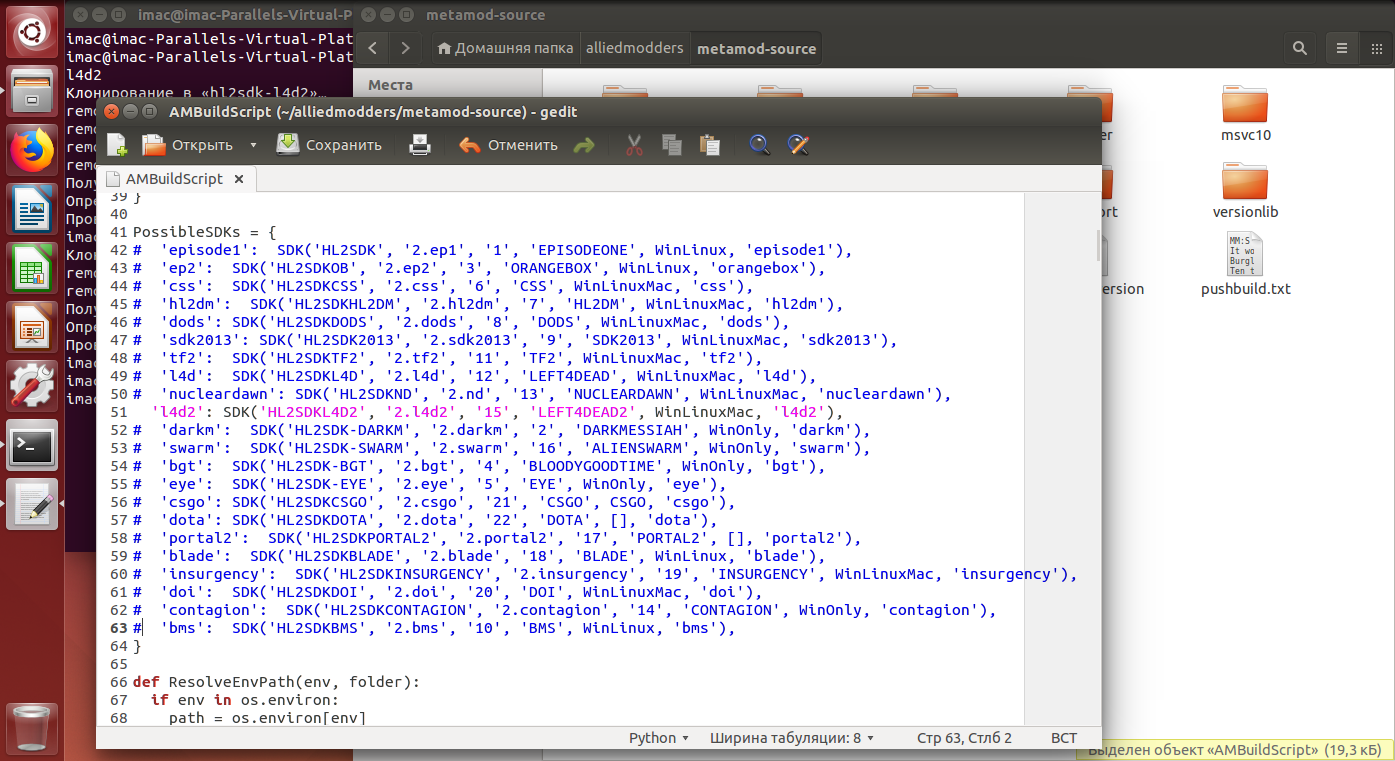Screen dimensions: 1395x761
Task: Copy selection using the copy icon
Action: (672, 145)
